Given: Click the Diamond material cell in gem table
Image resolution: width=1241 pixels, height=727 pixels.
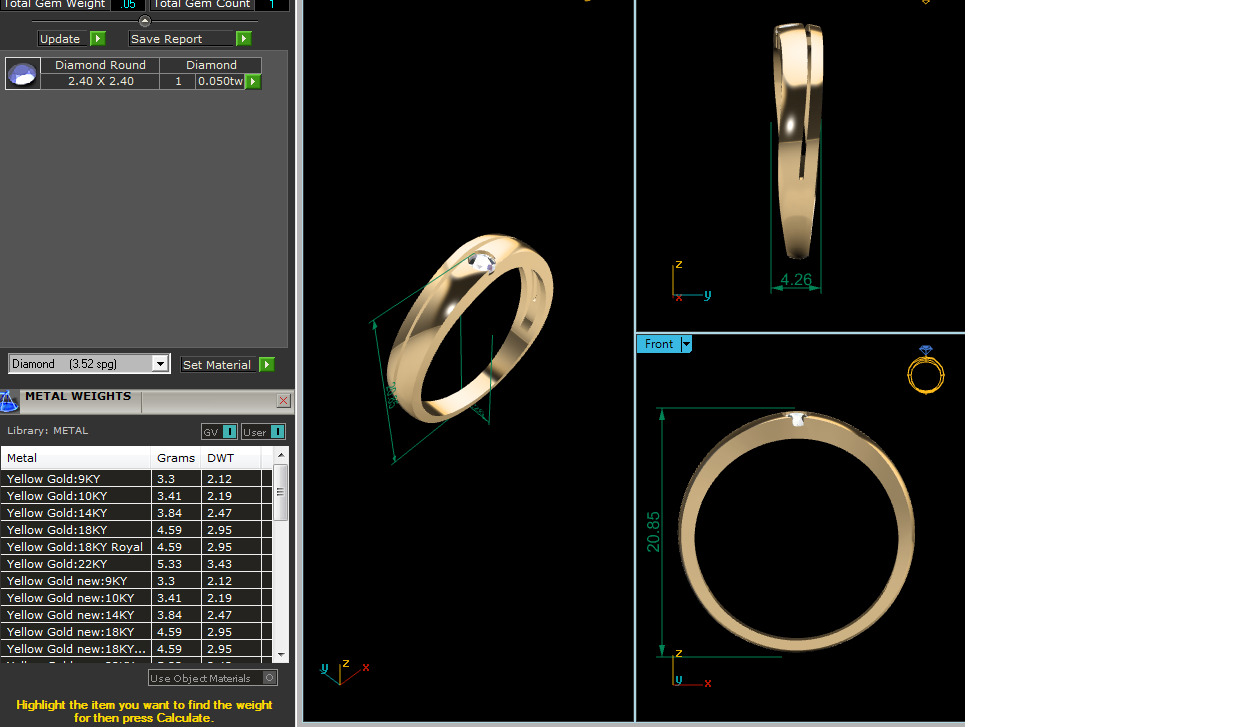Looking at the screenshot, I should tap(211, 65).
